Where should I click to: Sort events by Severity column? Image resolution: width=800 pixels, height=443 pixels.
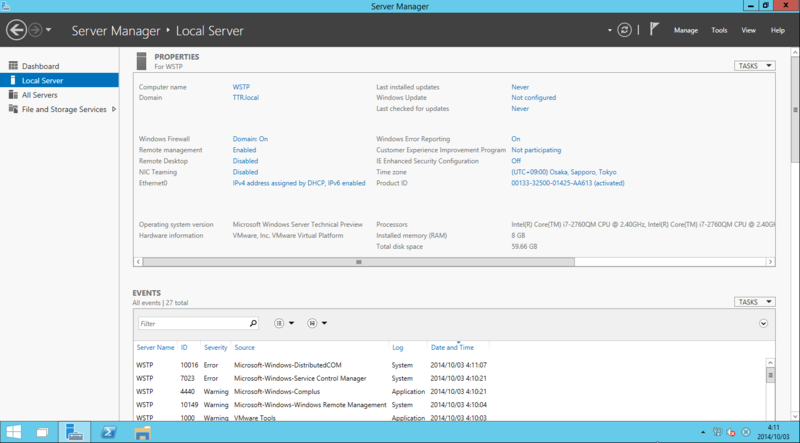coord(216,347)
